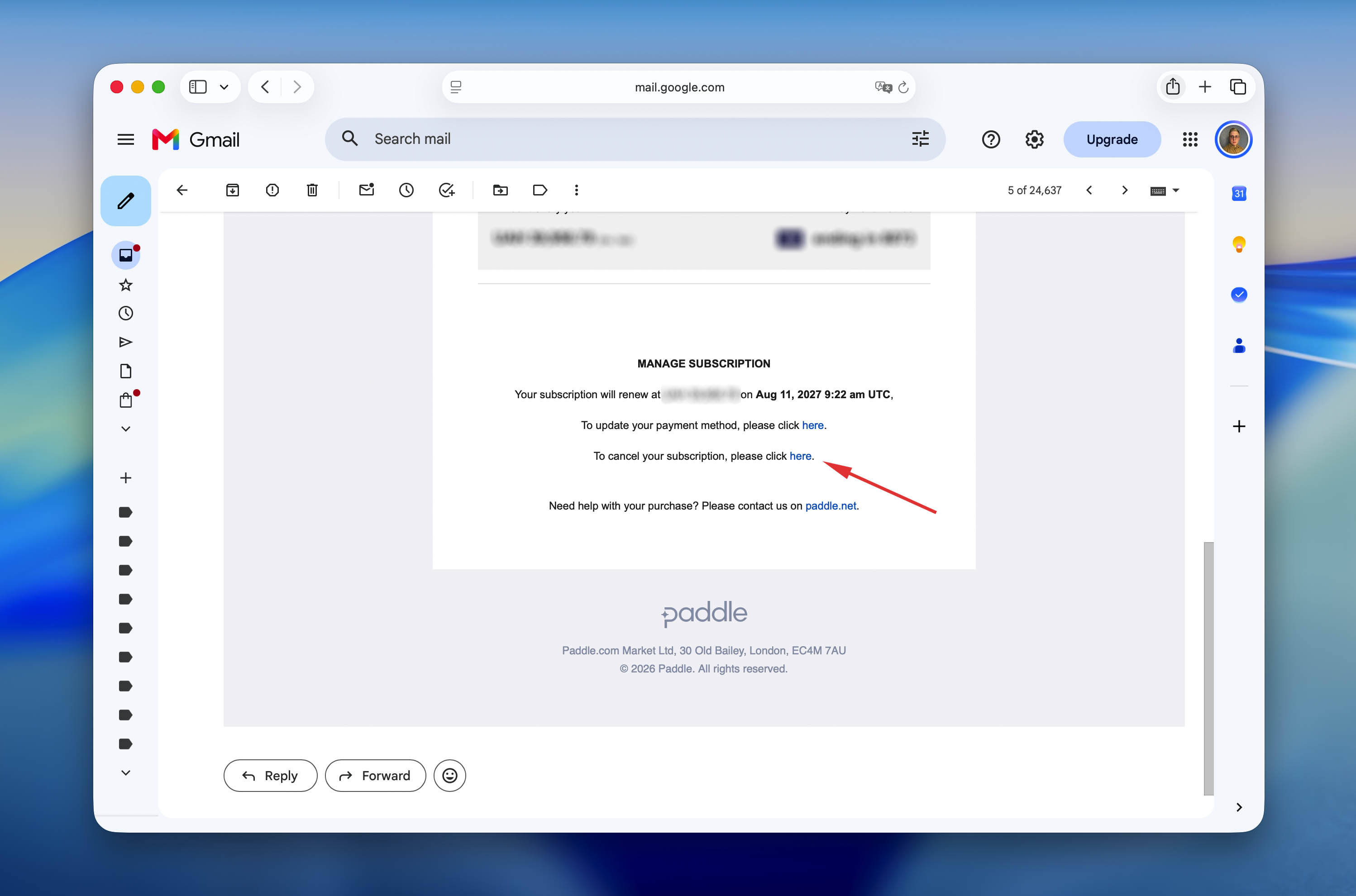Click the Move to folder icon
This screenshot has width=1356, height=896.
501,190
